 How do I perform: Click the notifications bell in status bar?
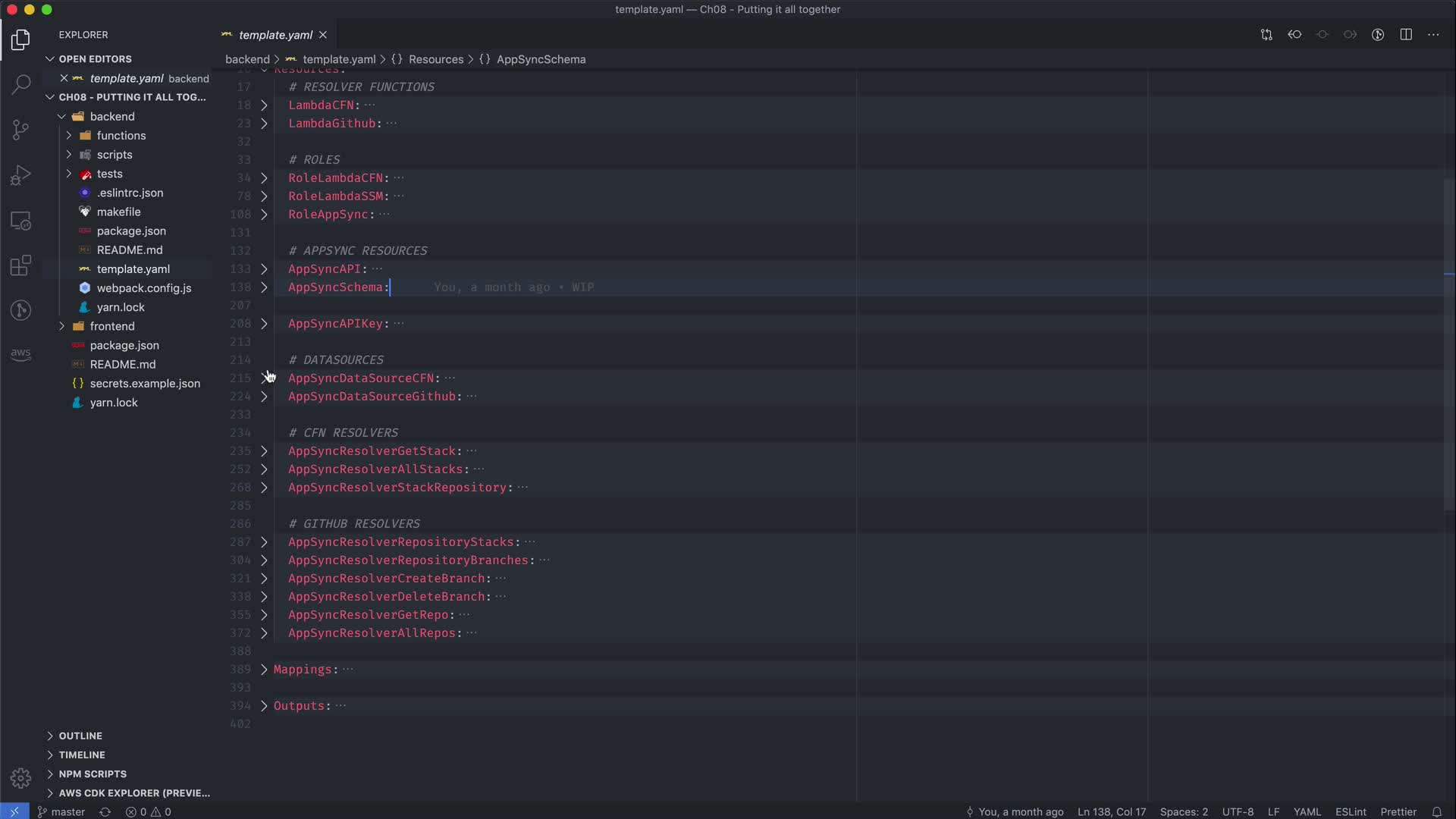coord(1436,811)
